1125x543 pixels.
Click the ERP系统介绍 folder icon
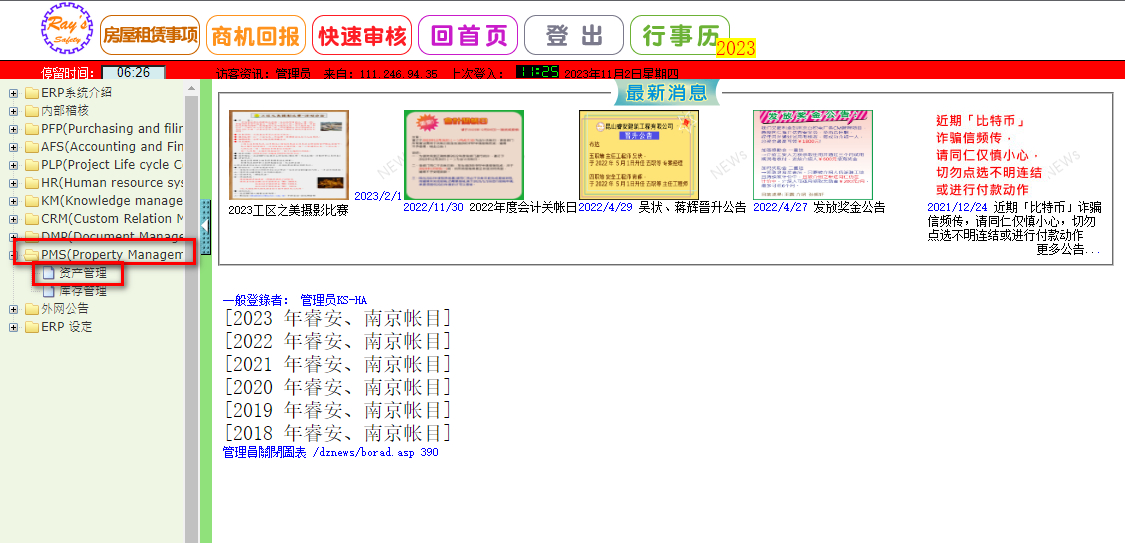pos(32,93)
